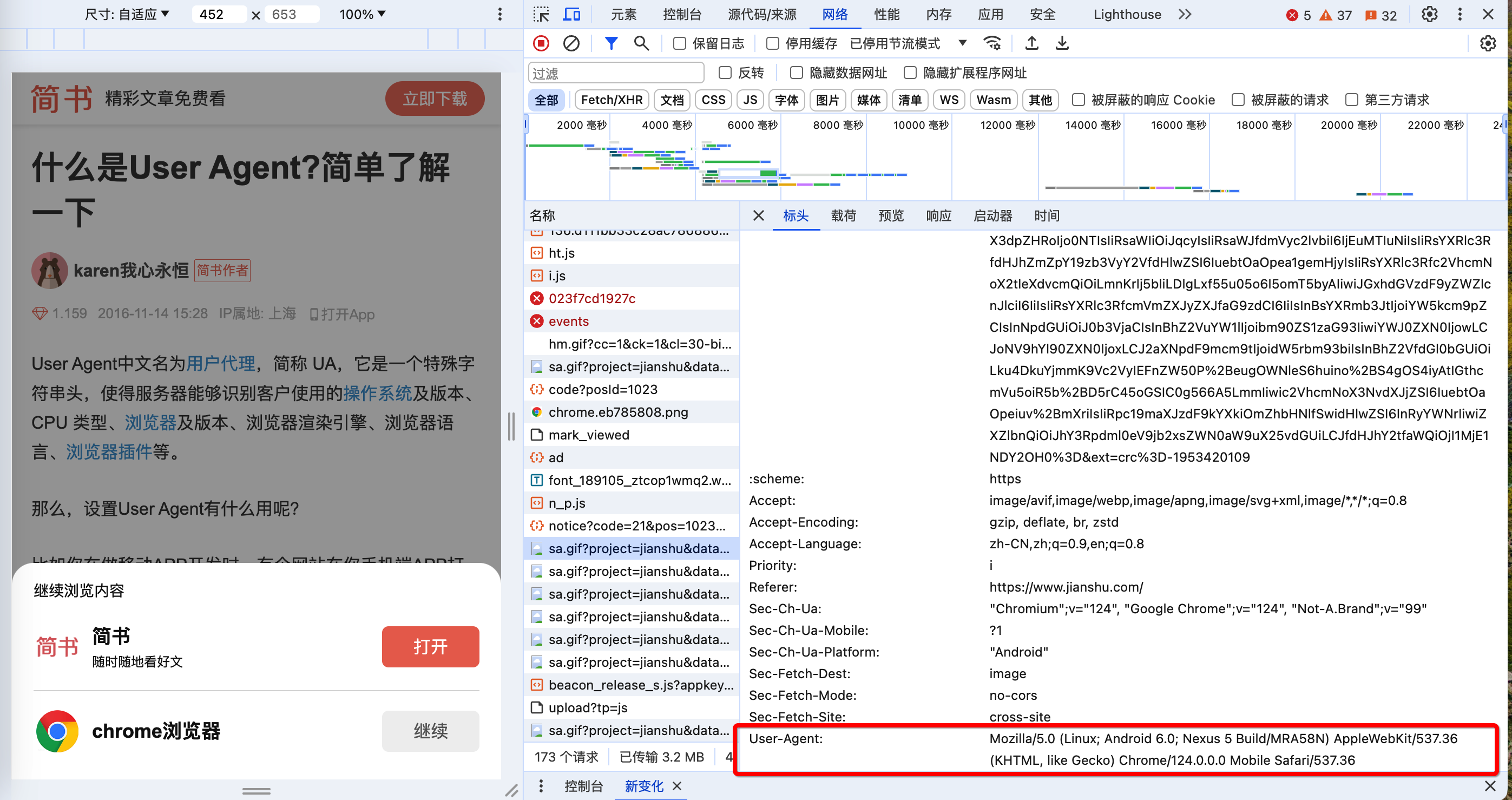This screenshot has width=1512, height=800.
Task: Click the Chrome browser logo icon
Action: (x=57, y=731)
